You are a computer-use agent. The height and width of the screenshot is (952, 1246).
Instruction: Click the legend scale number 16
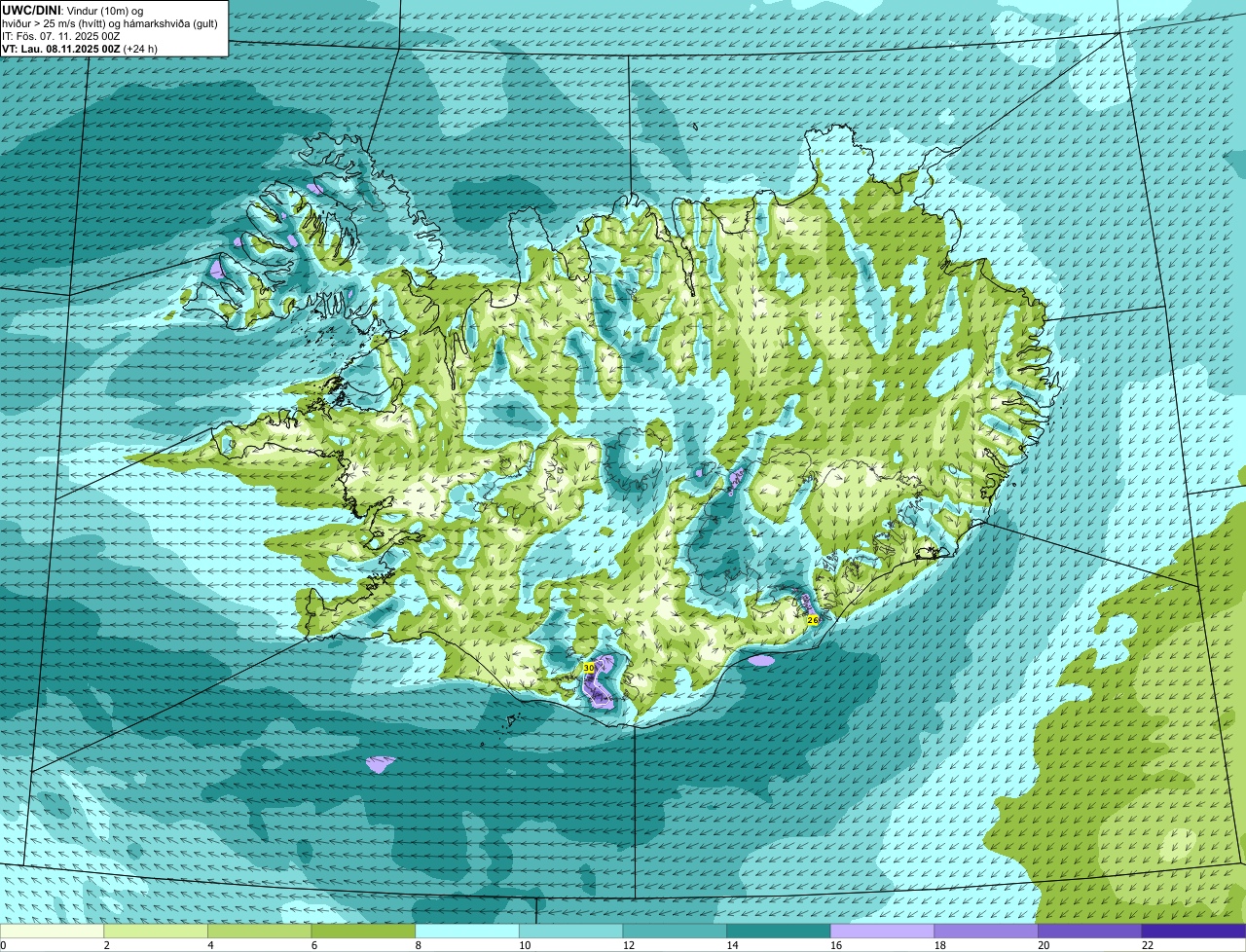click(836, 945)
